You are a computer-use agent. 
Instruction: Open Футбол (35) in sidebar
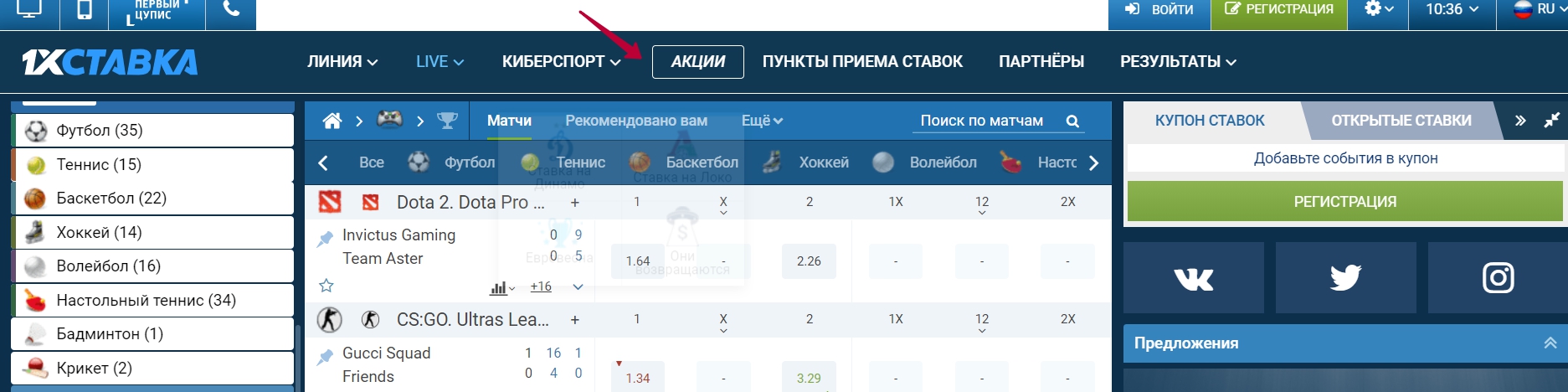(x=152, y=131)
